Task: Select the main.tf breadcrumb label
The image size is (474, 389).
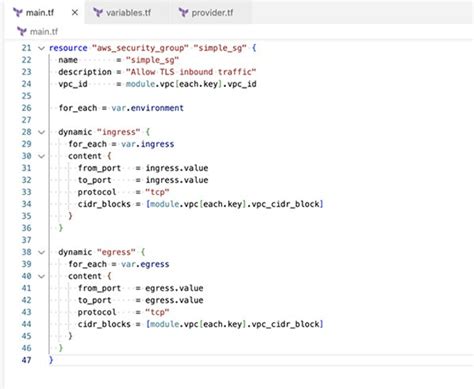Action: point(44,32)
